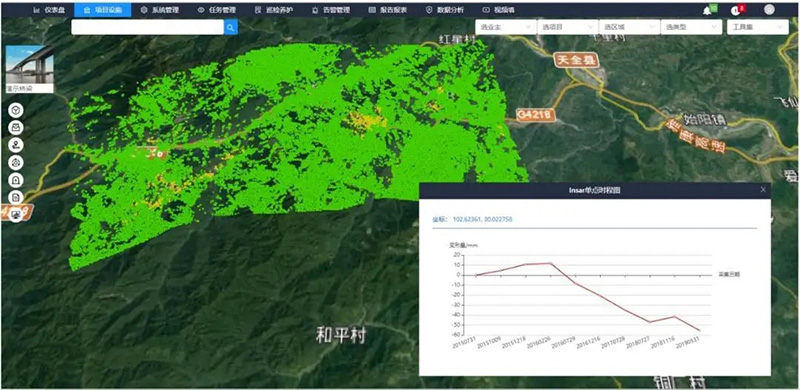Image resolution: width=800 pixels, height=390 pixels.
Task: Open notifications bell with green badge
Action: [709, 10]
